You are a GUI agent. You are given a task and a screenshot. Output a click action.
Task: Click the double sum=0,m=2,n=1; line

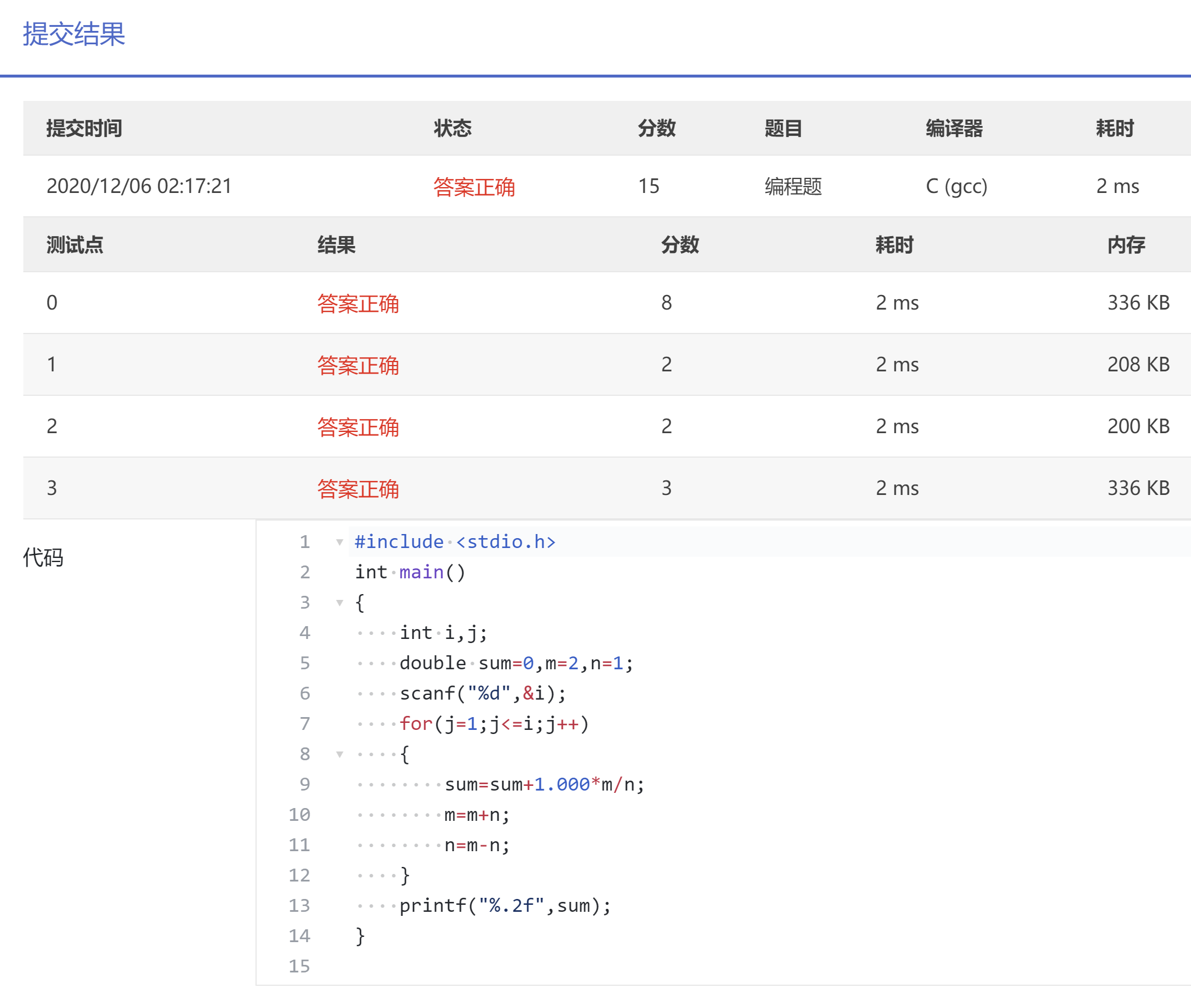pos(517,663)
